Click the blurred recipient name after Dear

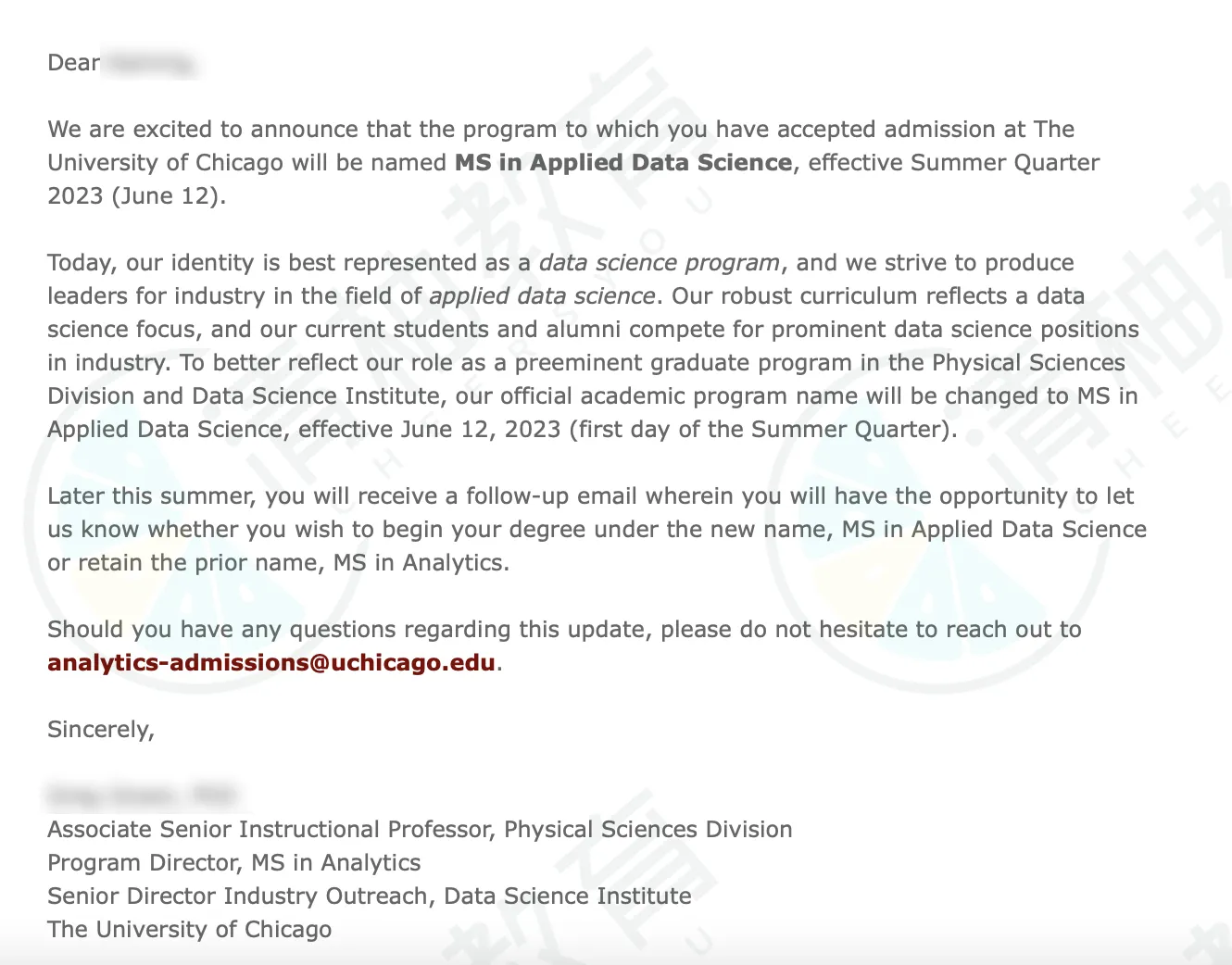click(x=150, y=64)
